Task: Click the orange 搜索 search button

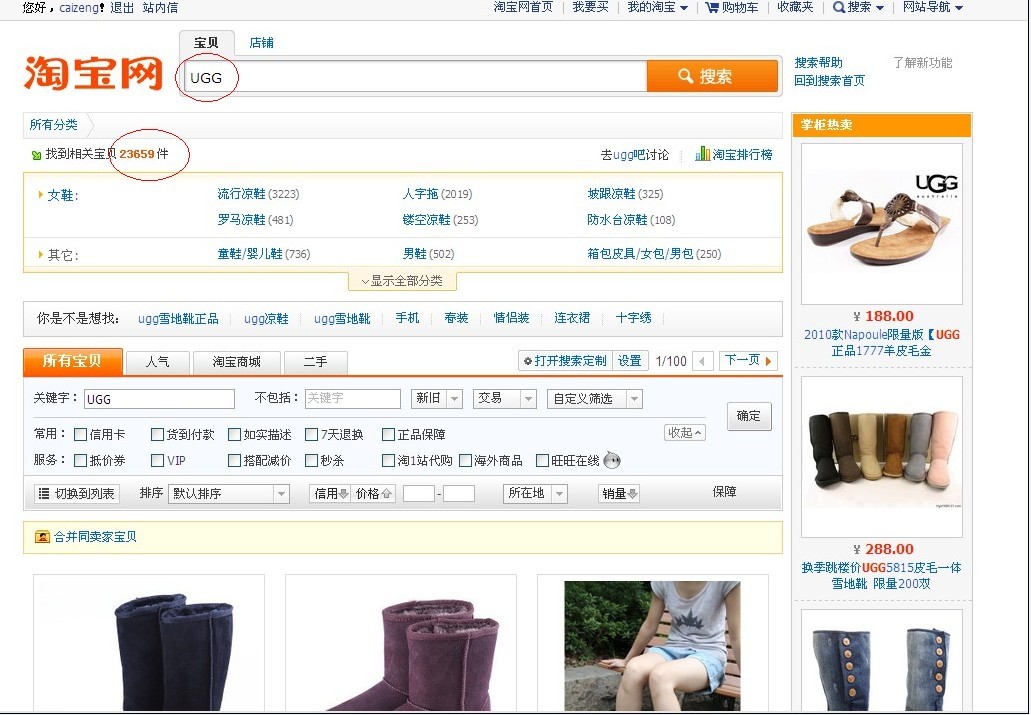Action: 711,77
